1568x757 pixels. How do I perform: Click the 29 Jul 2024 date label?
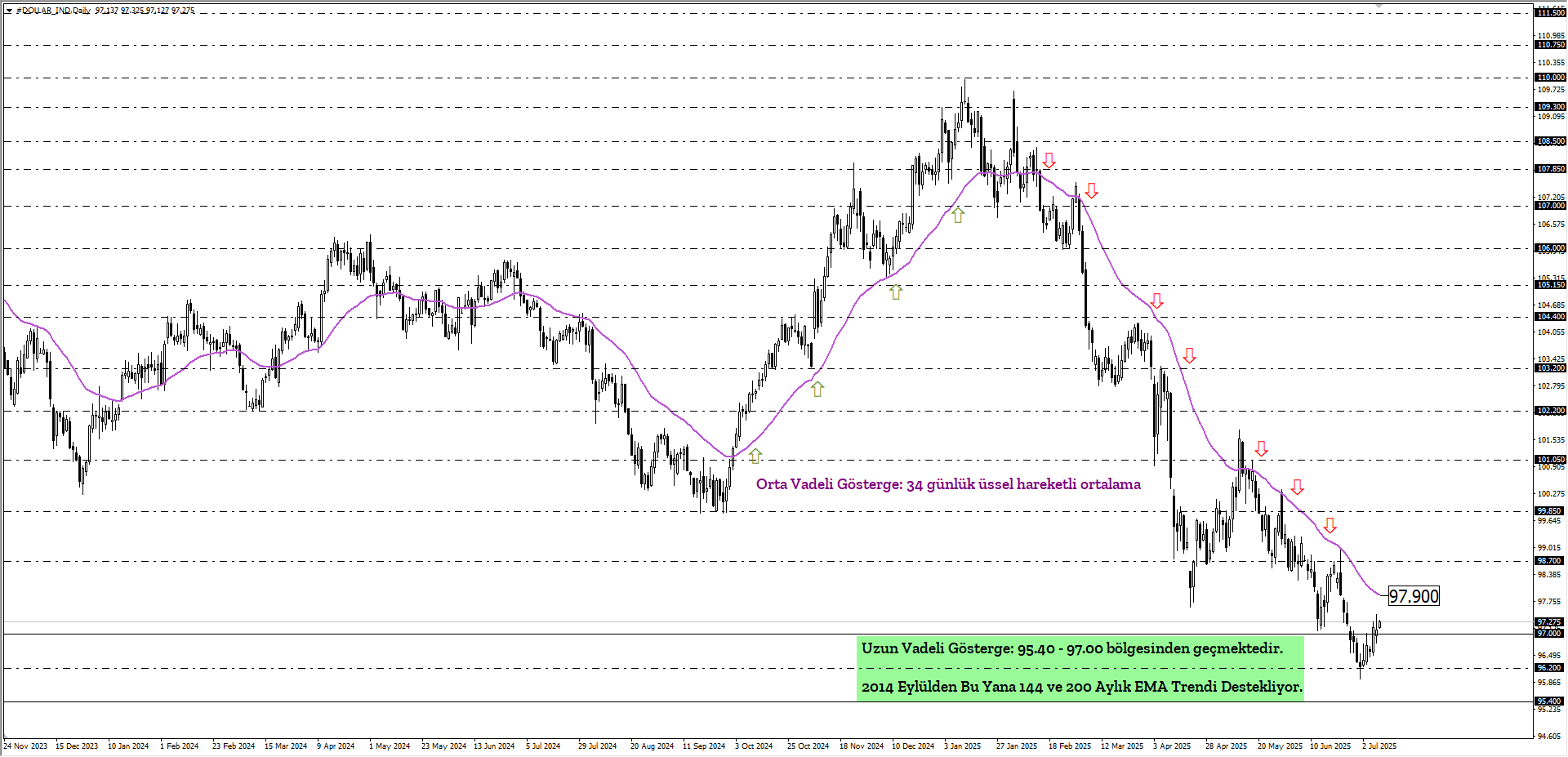click(x=598, y=746)
